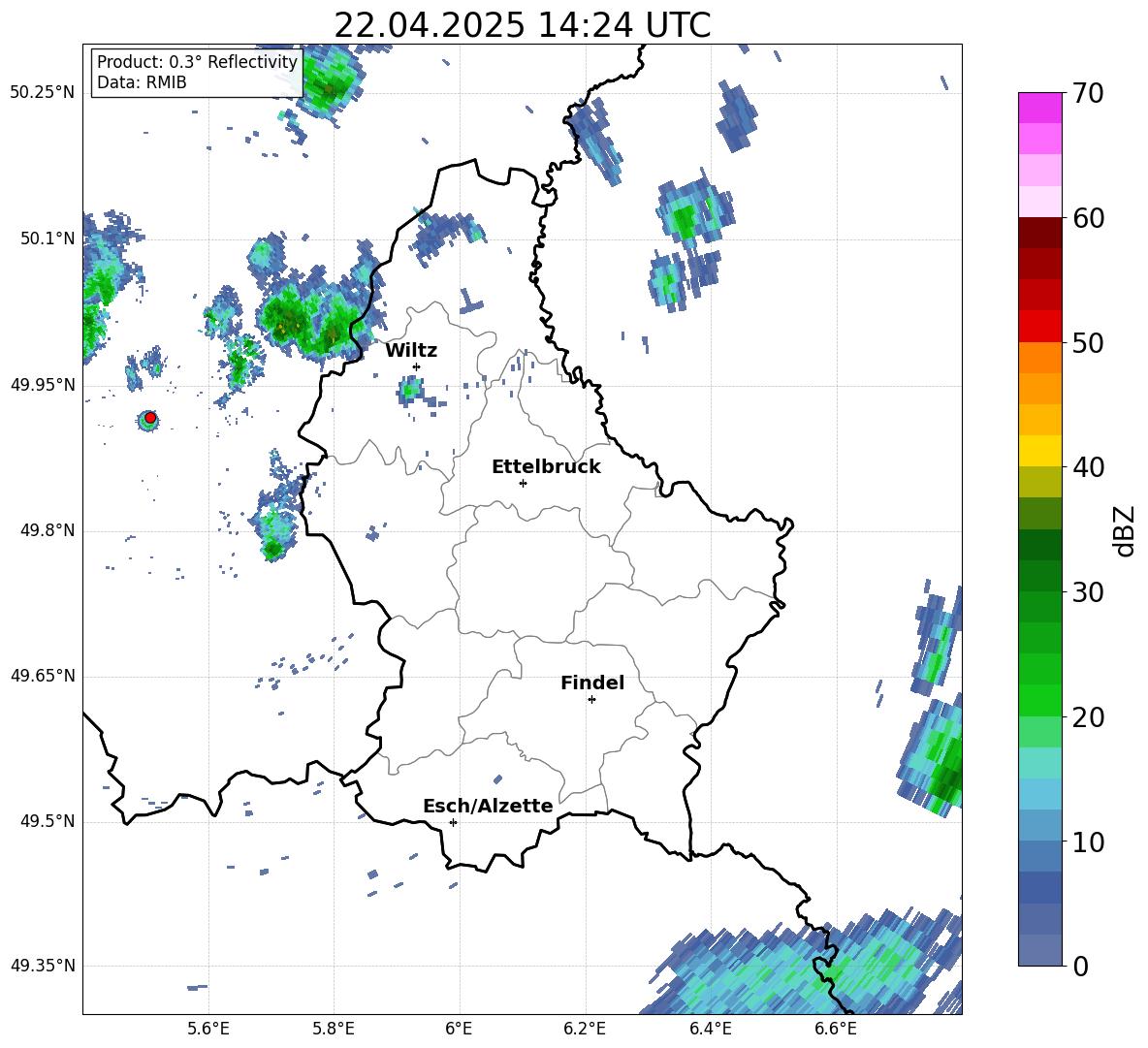This screenshot has height=1048, width=1148.
Task: Click the 0 dBZ colorbar label
Action: tap(1080, 967)
